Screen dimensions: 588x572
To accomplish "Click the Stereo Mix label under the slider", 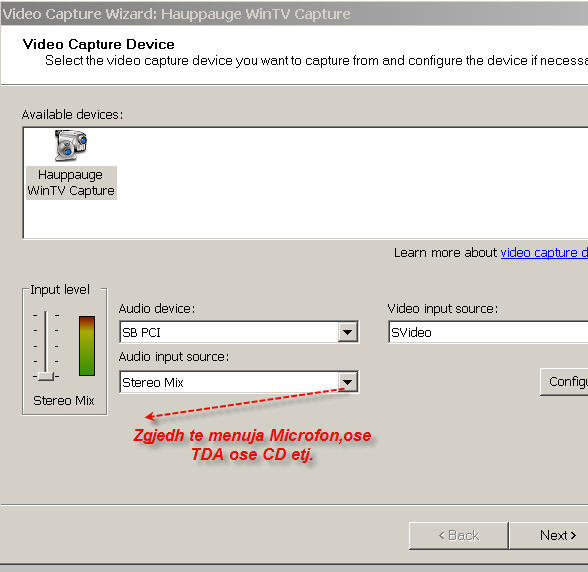I will coord(64,401).
